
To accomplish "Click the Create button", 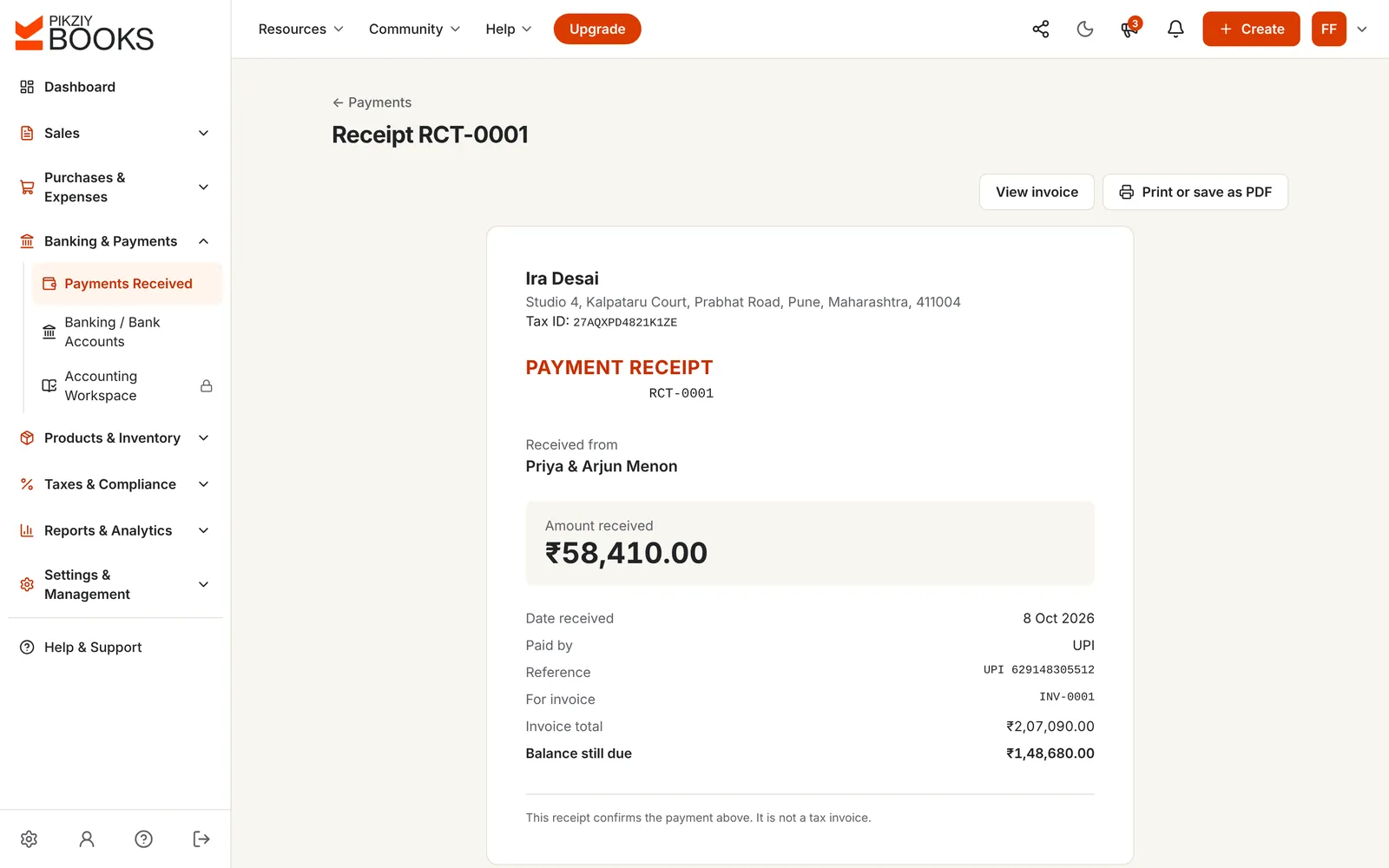I will pos(1251,30).
